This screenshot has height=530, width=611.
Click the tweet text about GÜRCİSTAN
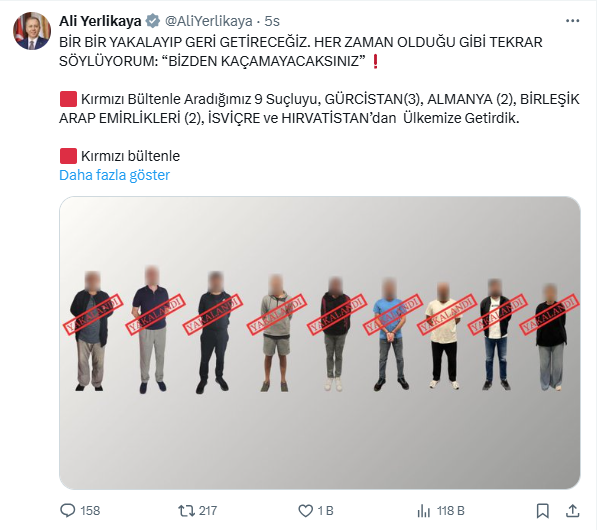(319, 109)
